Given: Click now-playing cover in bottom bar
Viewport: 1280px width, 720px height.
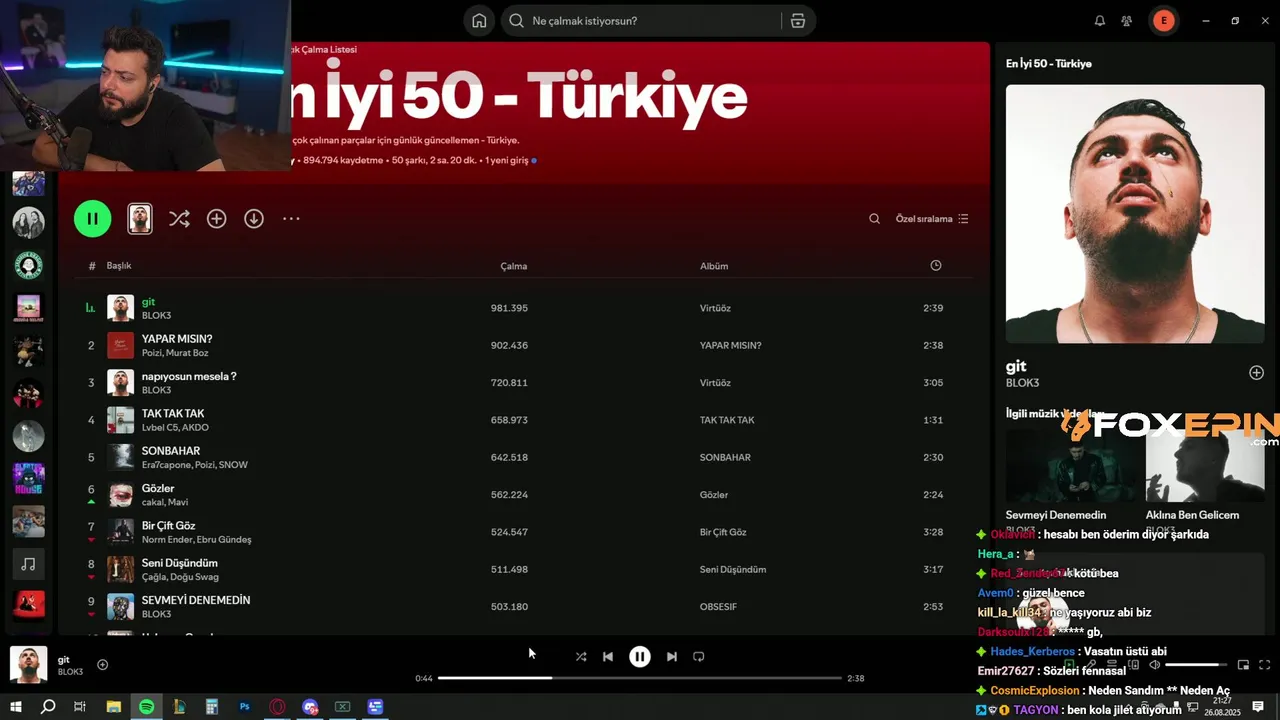Looking at the screenshot, I should coord(28,664).
